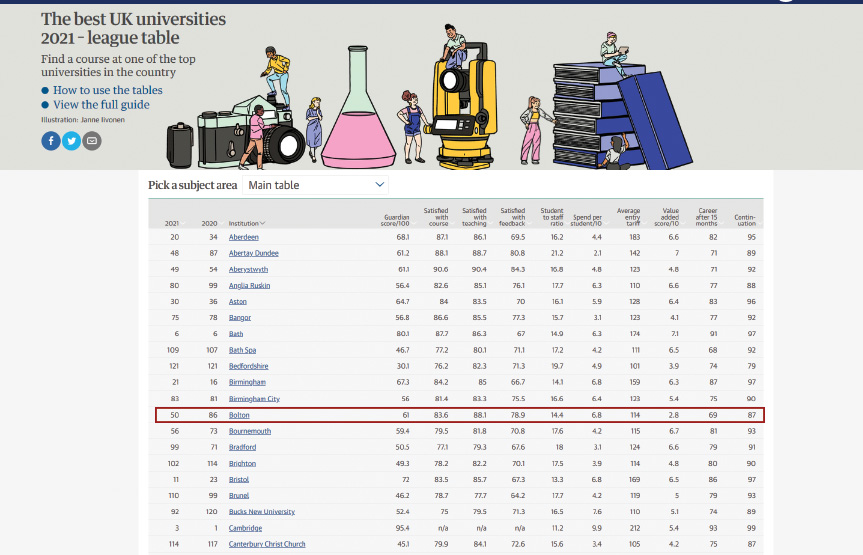Select Bucks New University 2020 rank 120

tap(212, 512)
